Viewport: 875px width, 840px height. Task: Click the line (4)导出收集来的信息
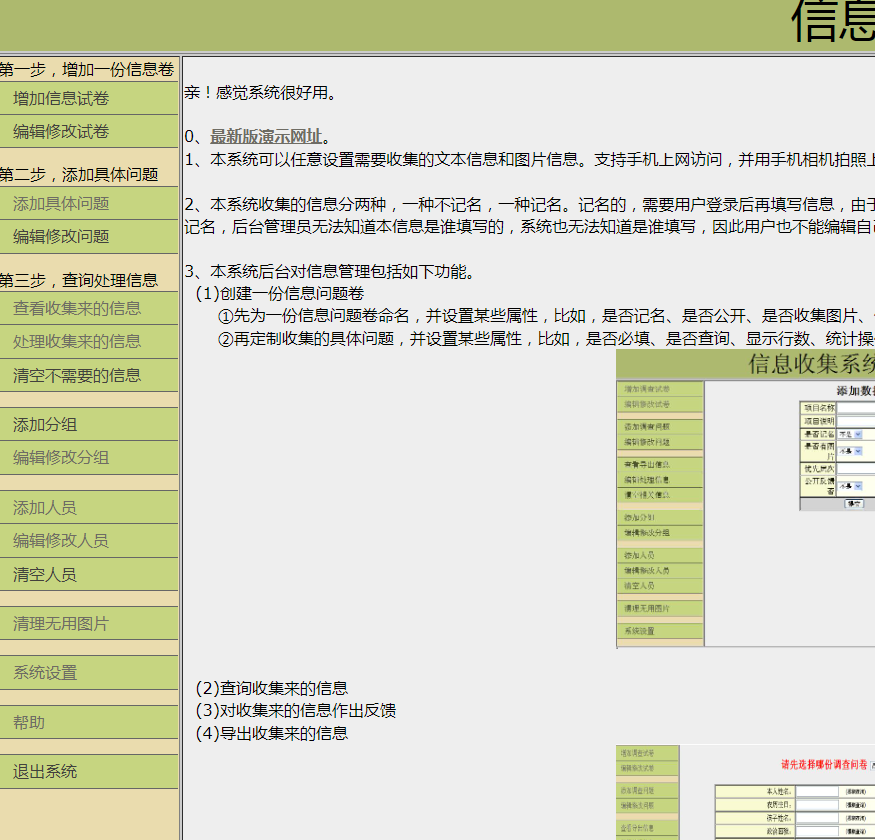click(272, 733)
